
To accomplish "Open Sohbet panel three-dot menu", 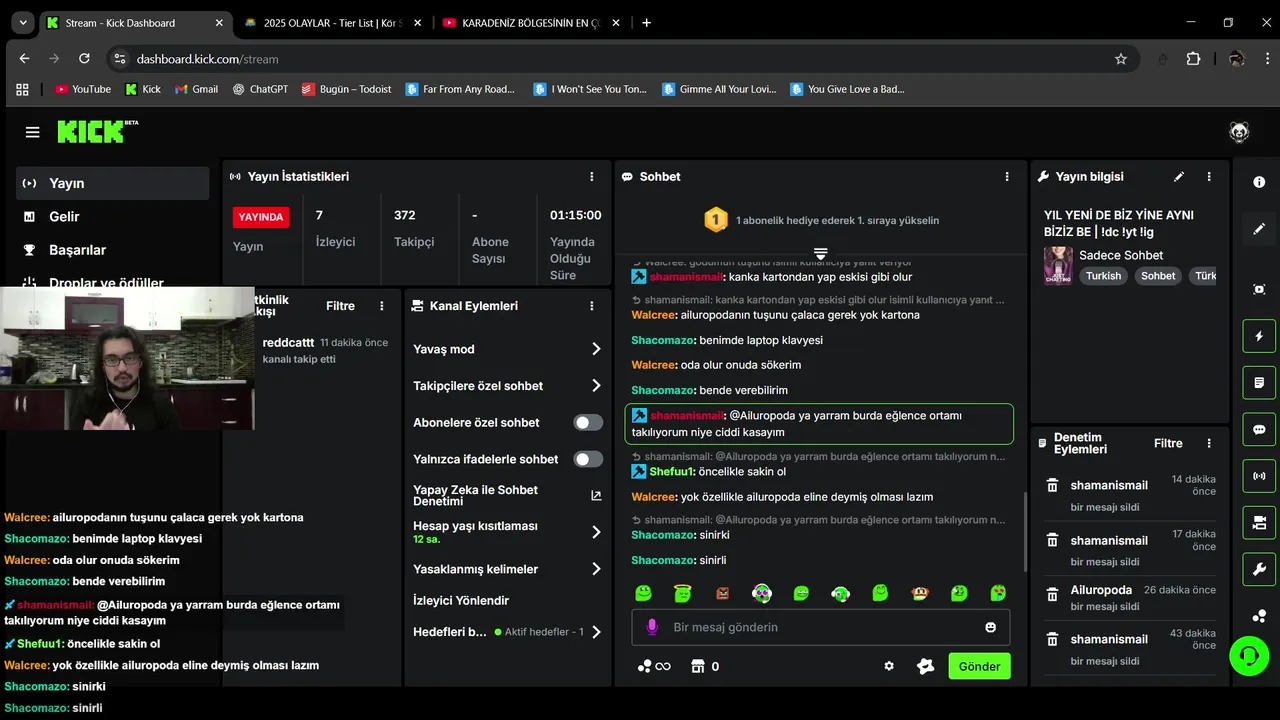I will [x=1007, y=177].
